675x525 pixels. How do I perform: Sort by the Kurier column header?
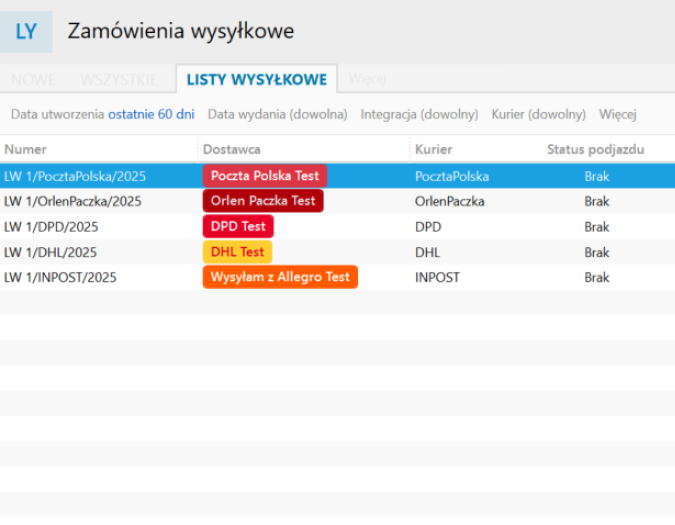tap(433, 149)
